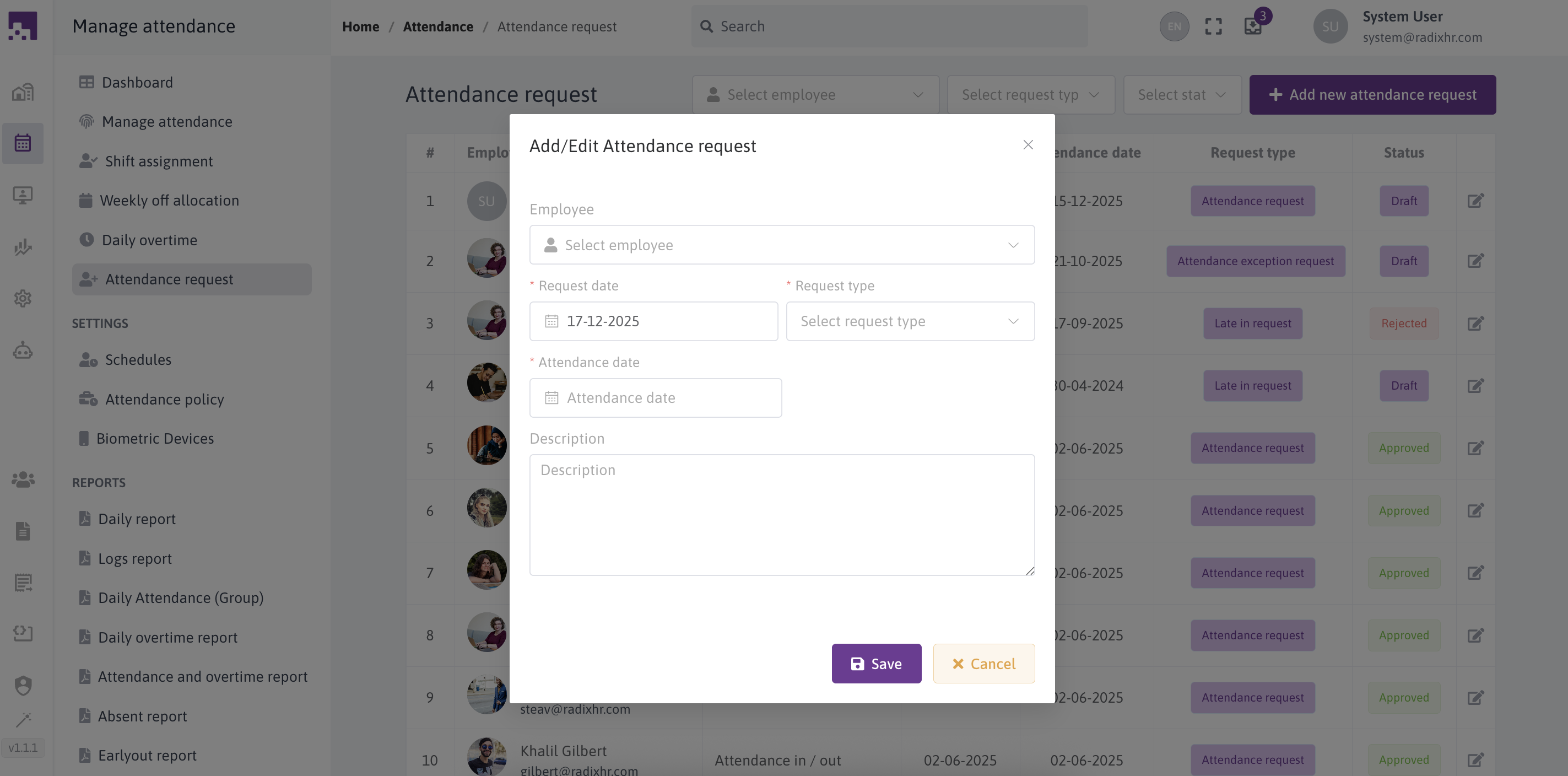1568x776 pixels.
Task: Open the notifications inbox icon
Action: pos(1253,26)
